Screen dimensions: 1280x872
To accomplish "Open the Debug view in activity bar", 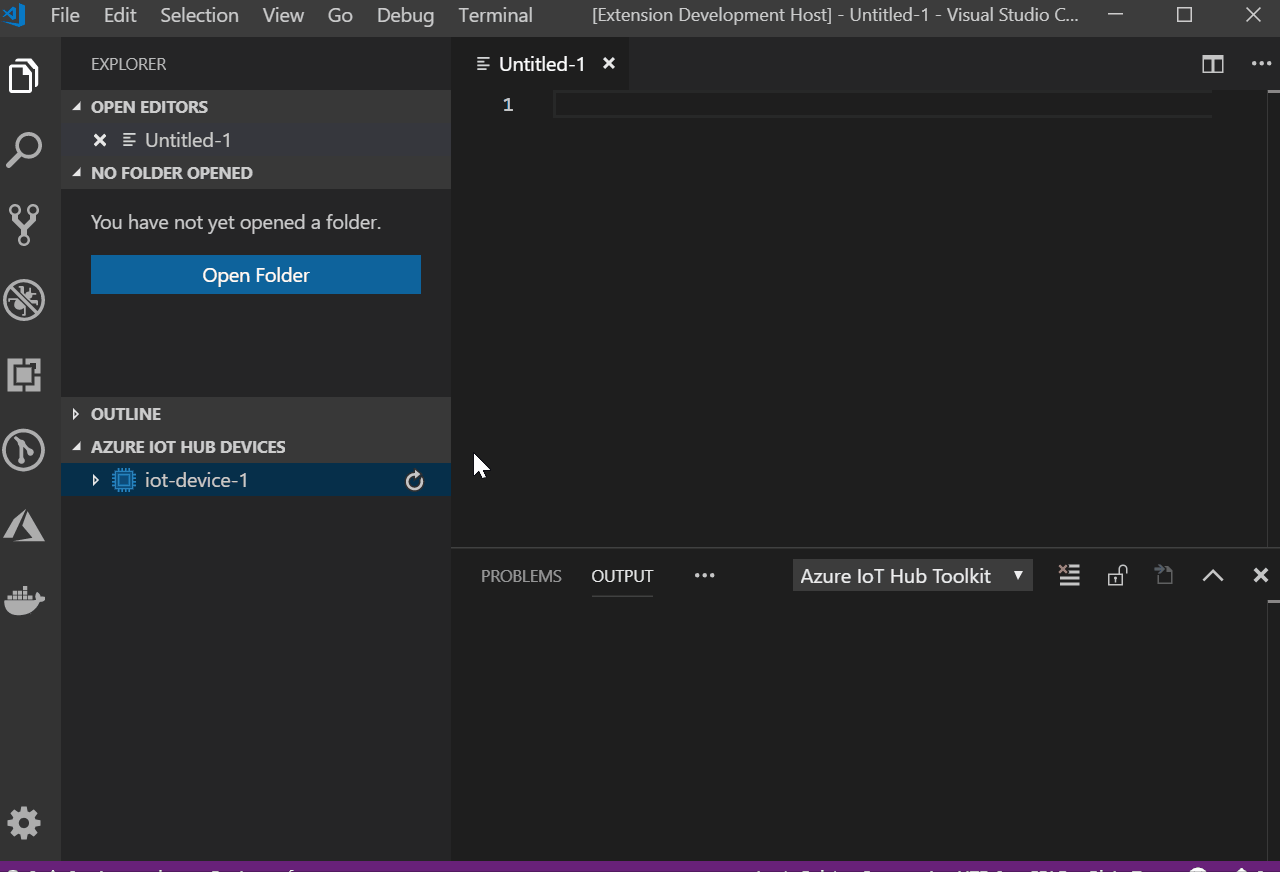I will pos(24,300).
